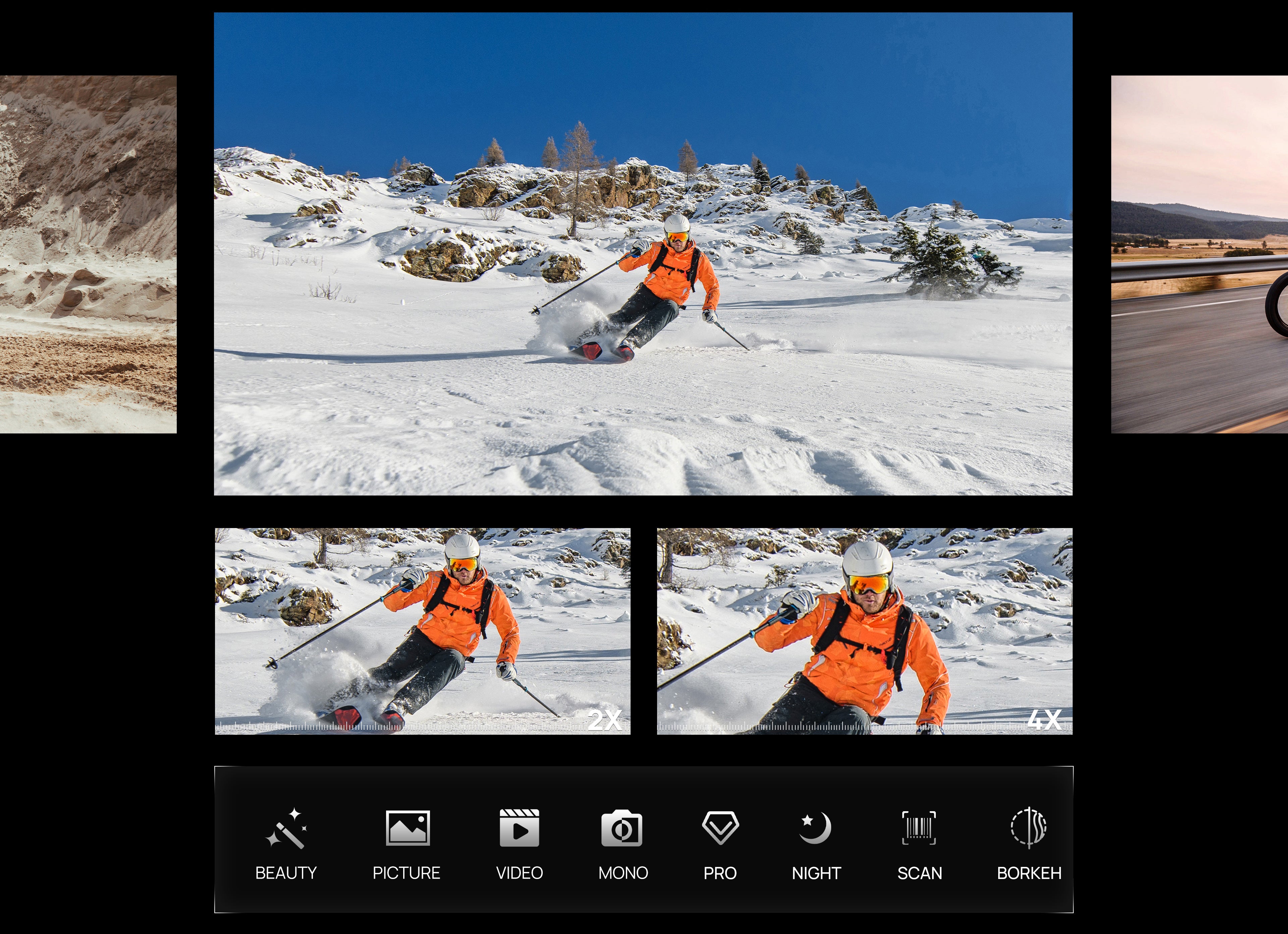Click the 4X zoom label
The image size is (1288, 934).
[1044, 720]
